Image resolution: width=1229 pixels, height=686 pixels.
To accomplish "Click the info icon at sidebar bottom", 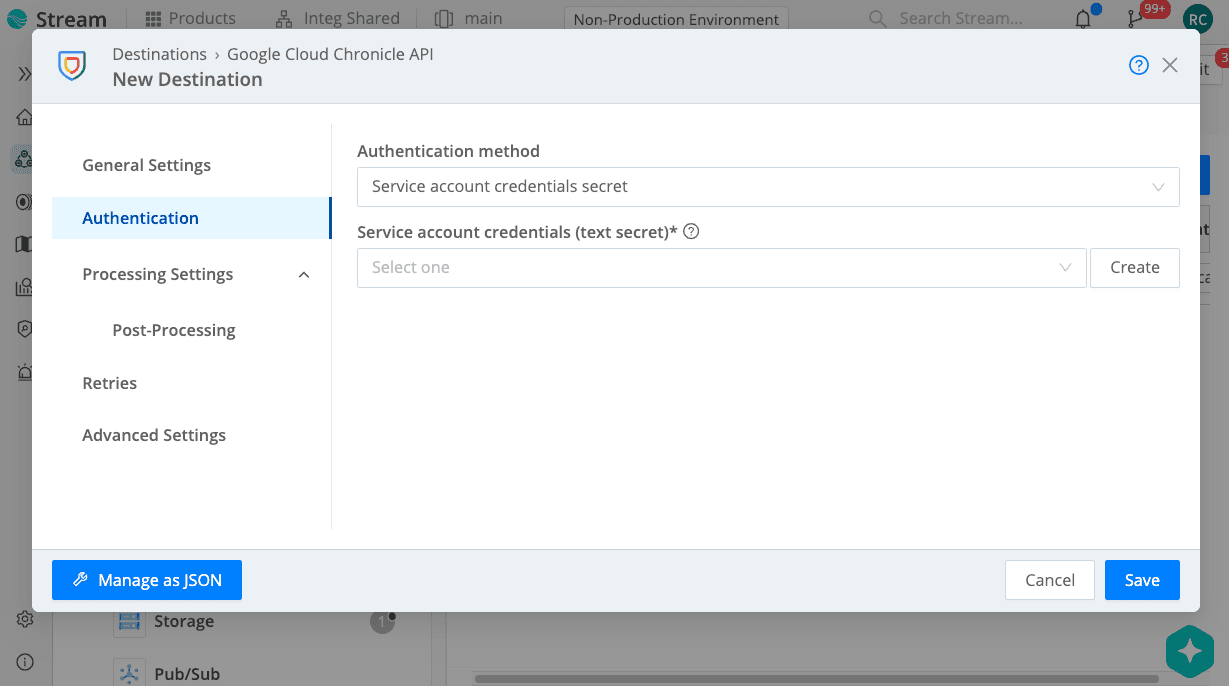I will point(25,661).
